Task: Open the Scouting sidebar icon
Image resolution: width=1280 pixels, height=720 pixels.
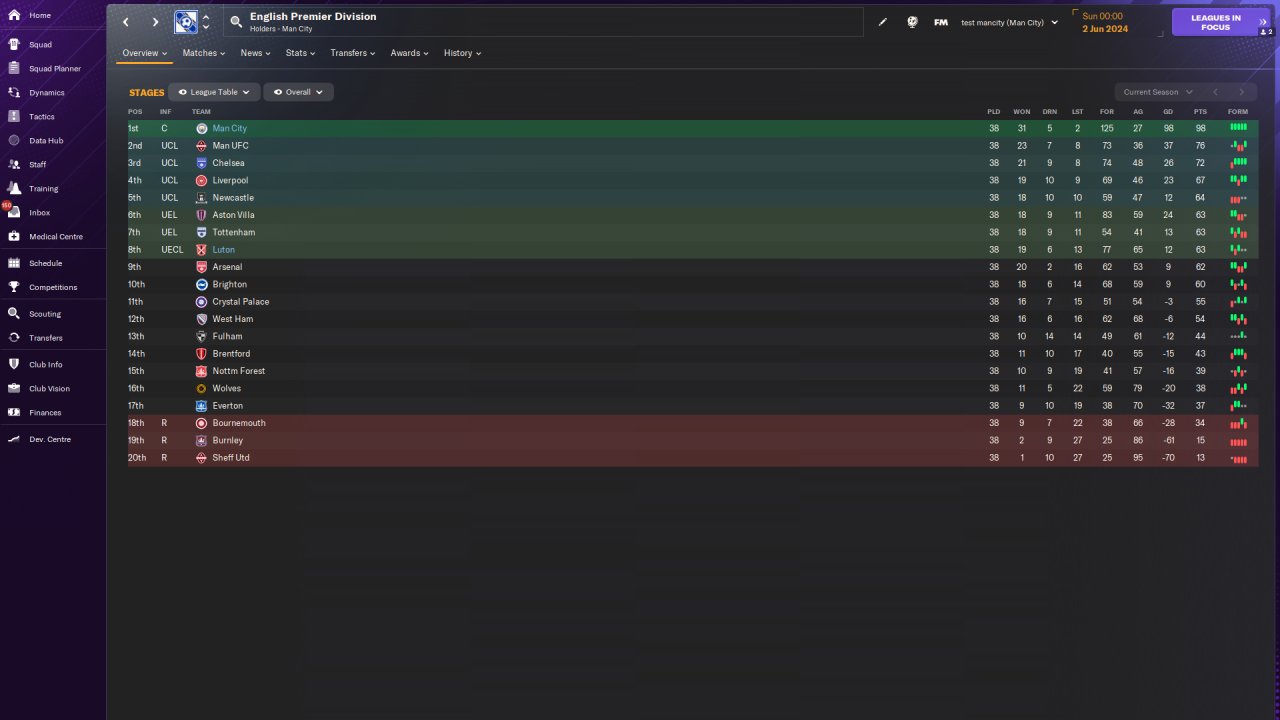Action: pos(14,313)
